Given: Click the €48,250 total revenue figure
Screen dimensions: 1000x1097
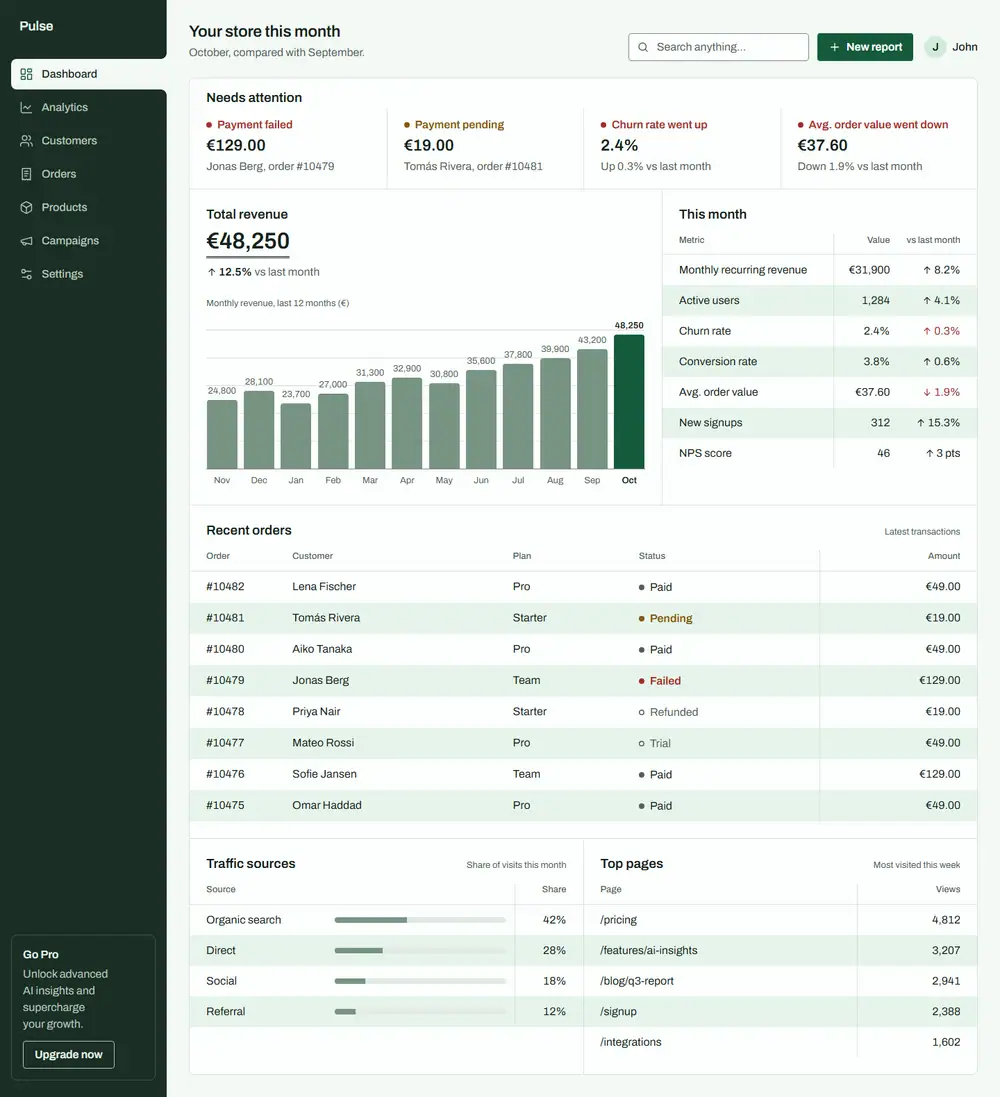Looking at the screenshot, I should click(x=248, y=241).
